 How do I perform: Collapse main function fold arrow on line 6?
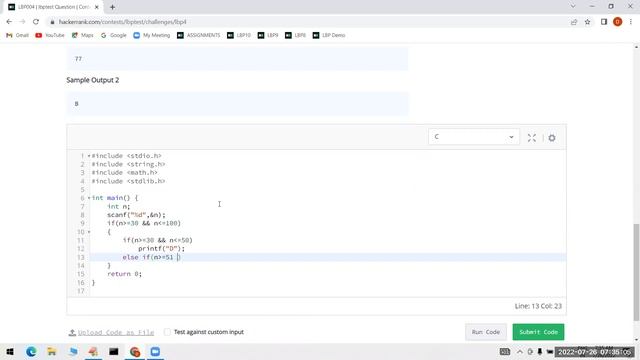89,198
